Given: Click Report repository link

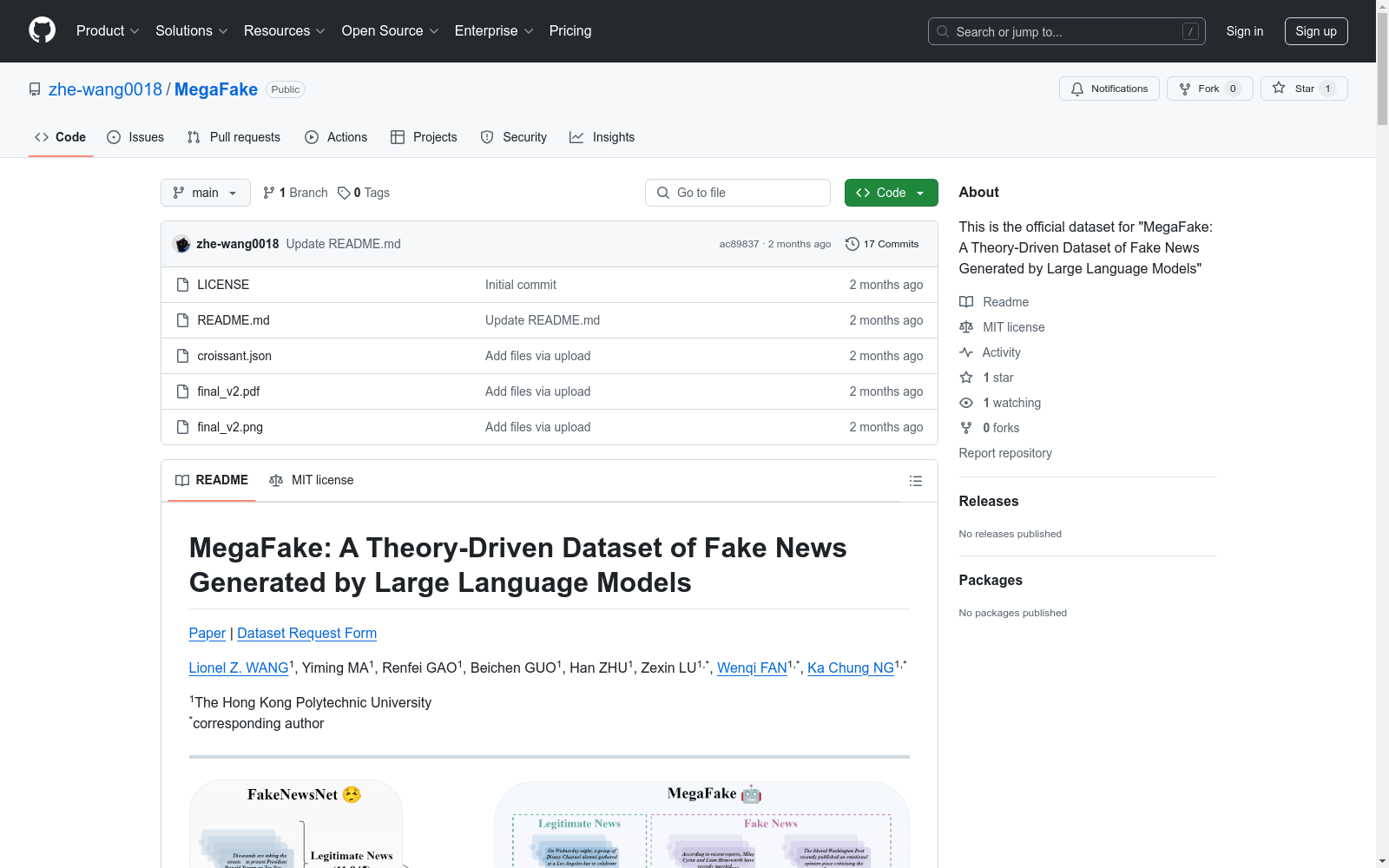Looking at the screenshot, I should click(1005, 453).
